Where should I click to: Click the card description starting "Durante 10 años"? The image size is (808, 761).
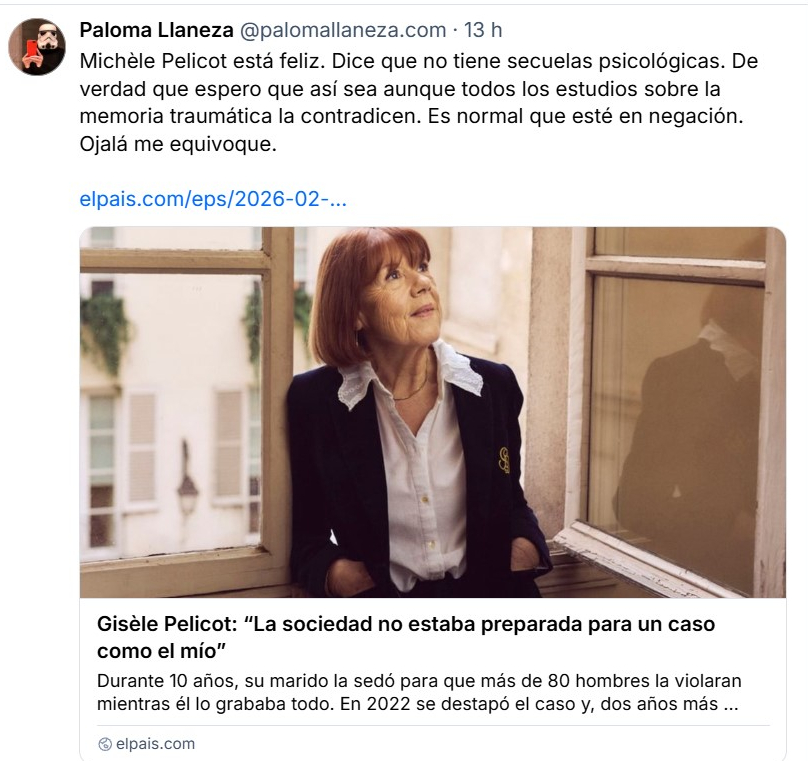[419, 692]
